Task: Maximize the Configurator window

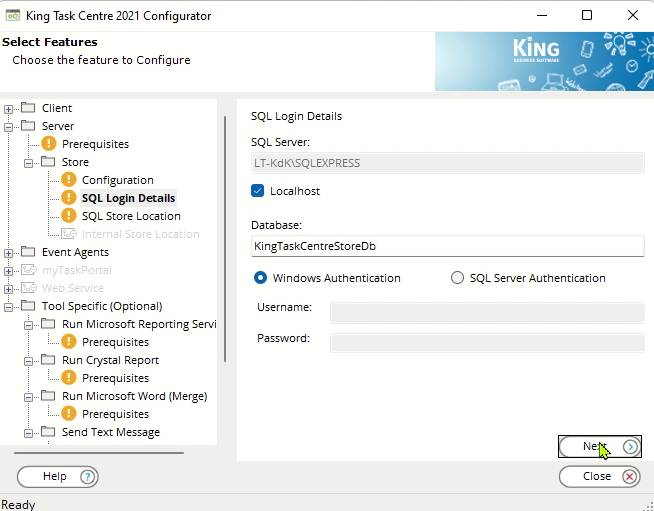Action: [x=587, y=16]
